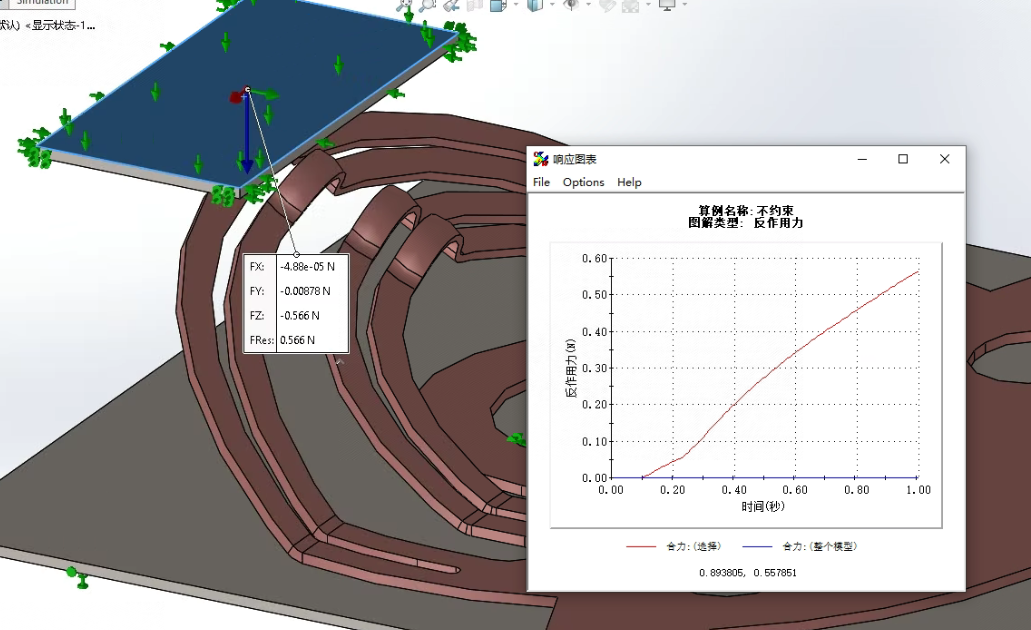Image resolution: width=1031 pixels, height=630 pixels.
Task: Click the FRes 0.566 N value in callout
Action: 297,340
